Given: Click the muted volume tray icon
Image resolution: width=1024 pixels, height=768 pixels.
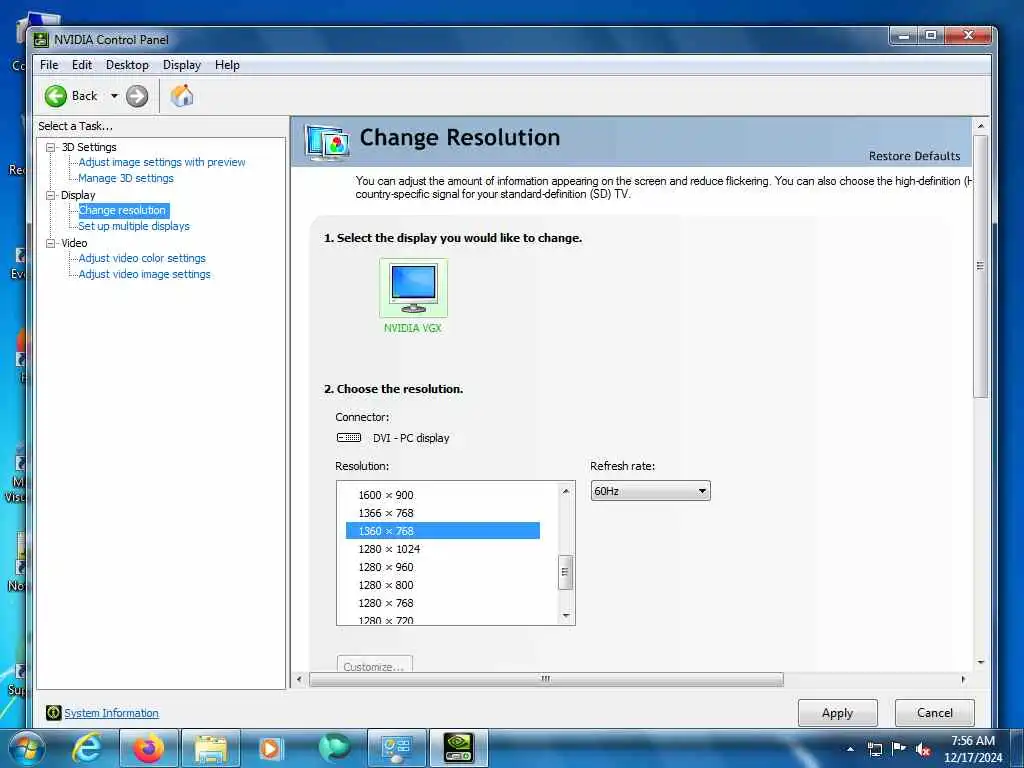Looking at the screenshot, I should [x=923, y=750].
